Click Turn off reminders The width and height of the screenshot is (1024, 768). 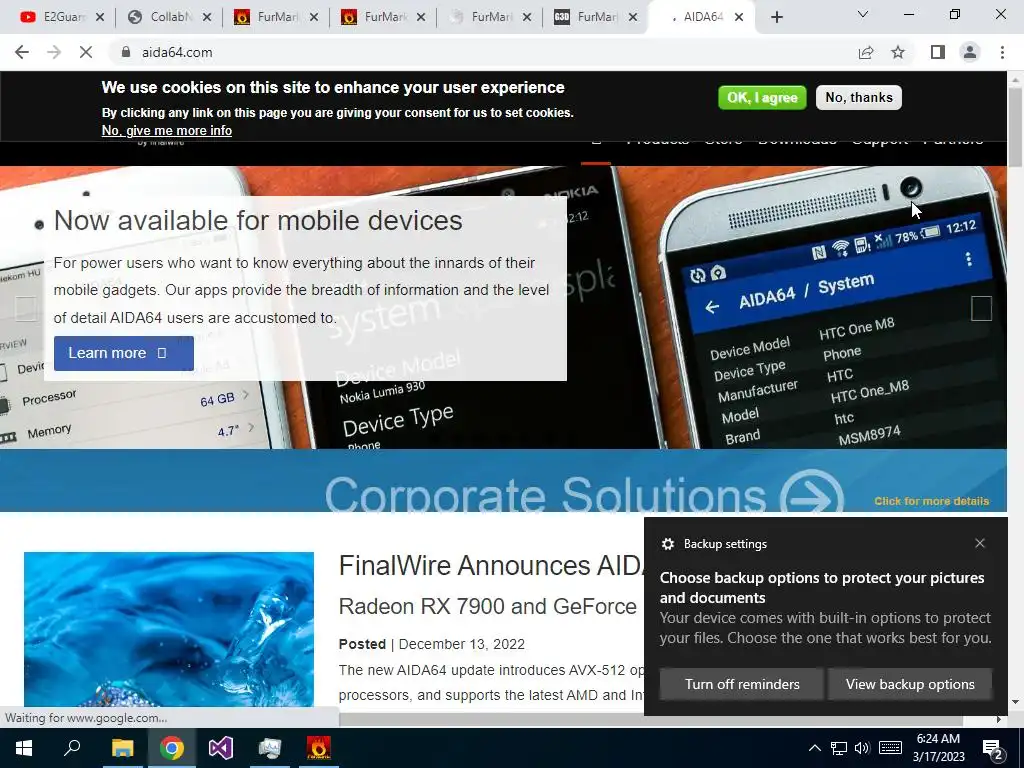pos(742,684)
